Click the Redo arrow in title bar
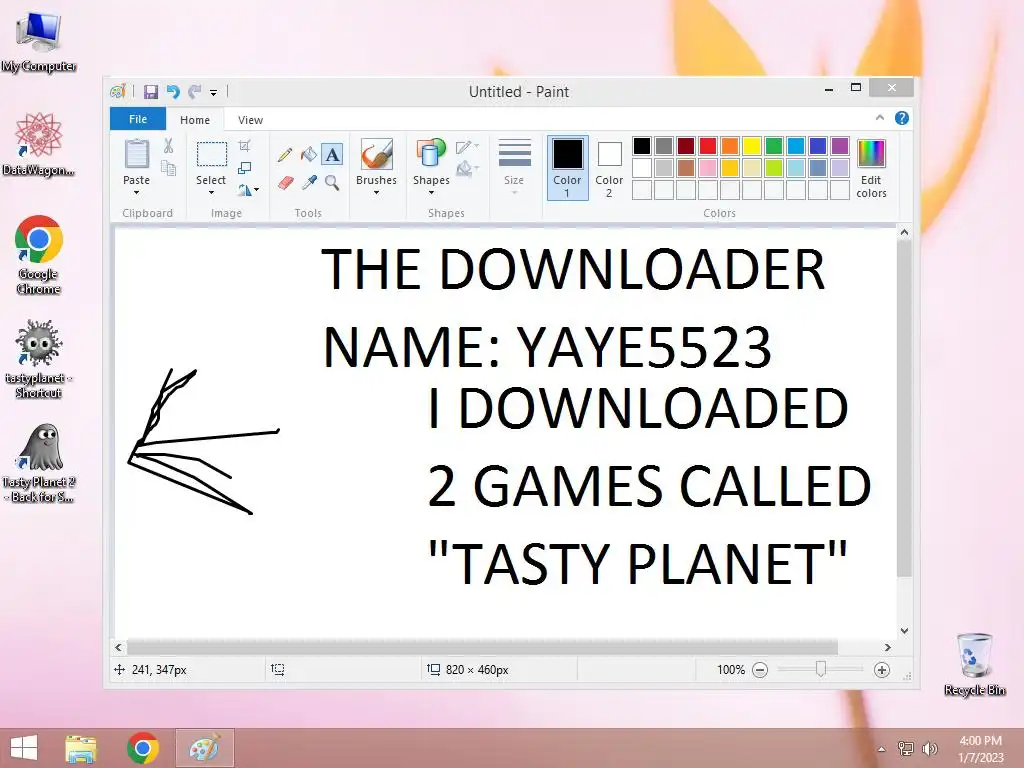The height and width of the screenshot is (768, 1024). click(x=194, y=91)
